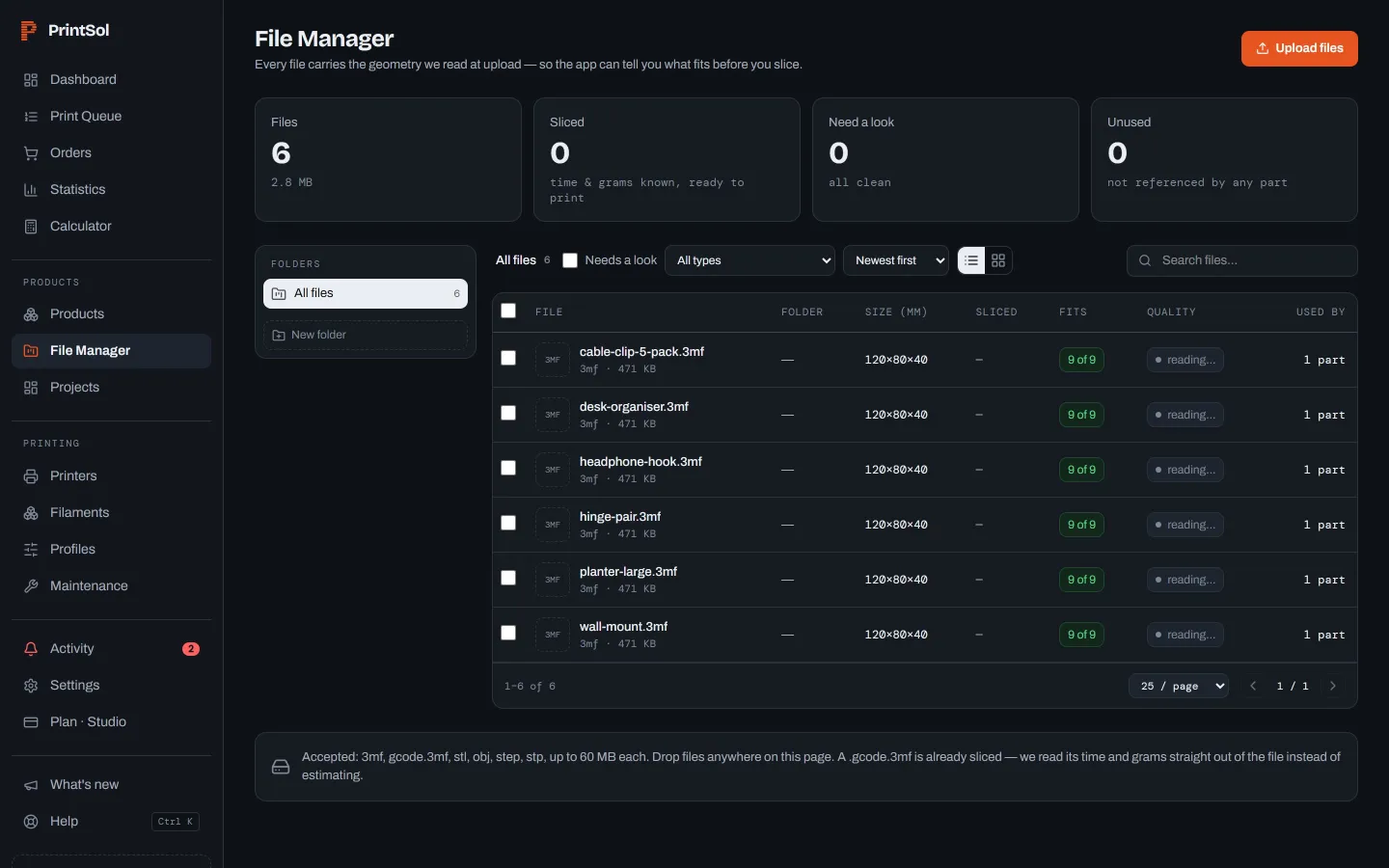Click the PrintSol logo icon

[x=29, y=31]
